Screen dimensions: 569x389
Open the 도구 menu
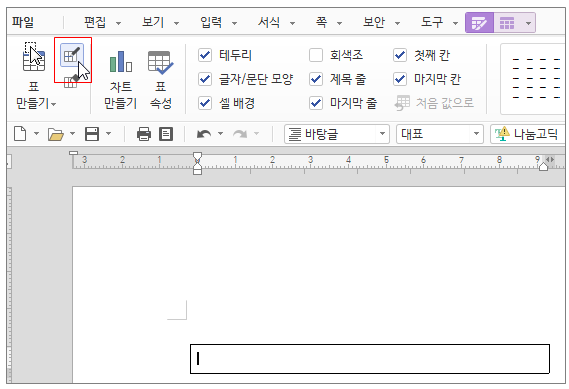tap(432, 22)
